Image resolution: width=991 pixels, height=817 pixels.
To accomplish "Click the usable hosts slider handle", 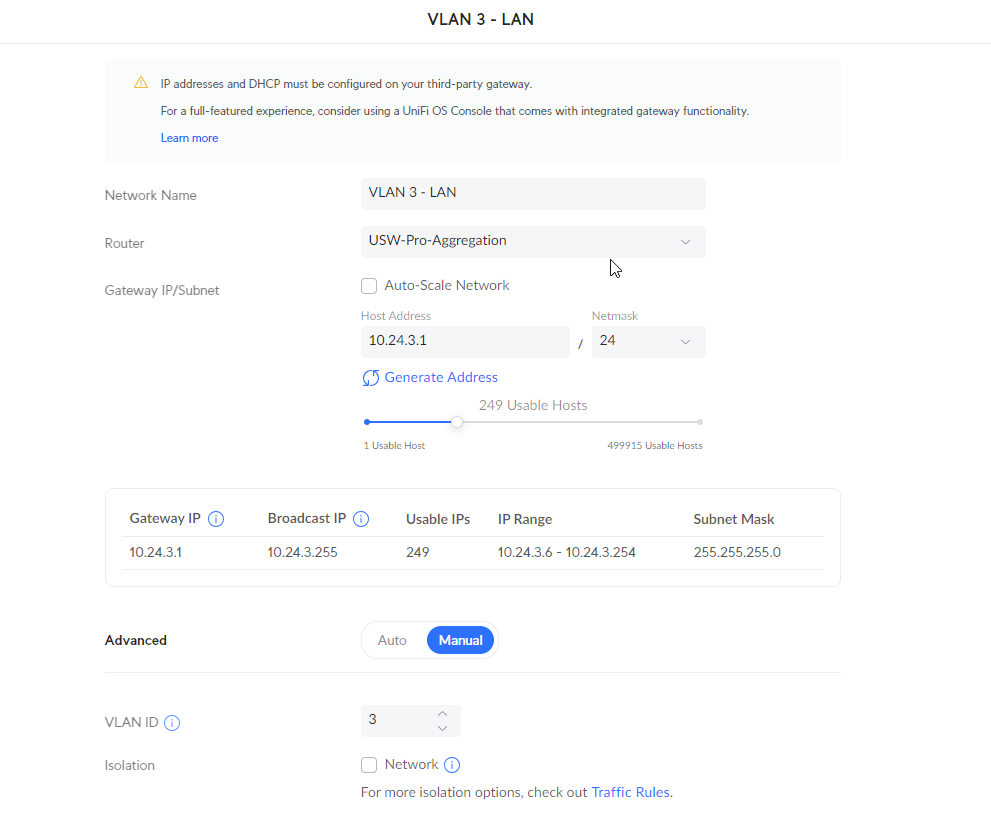I will pos(457,422).
